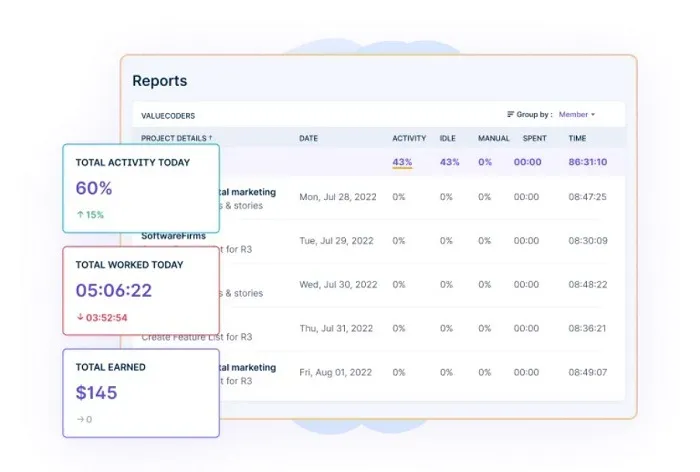Click the MANUAL column header

[493, 138]
